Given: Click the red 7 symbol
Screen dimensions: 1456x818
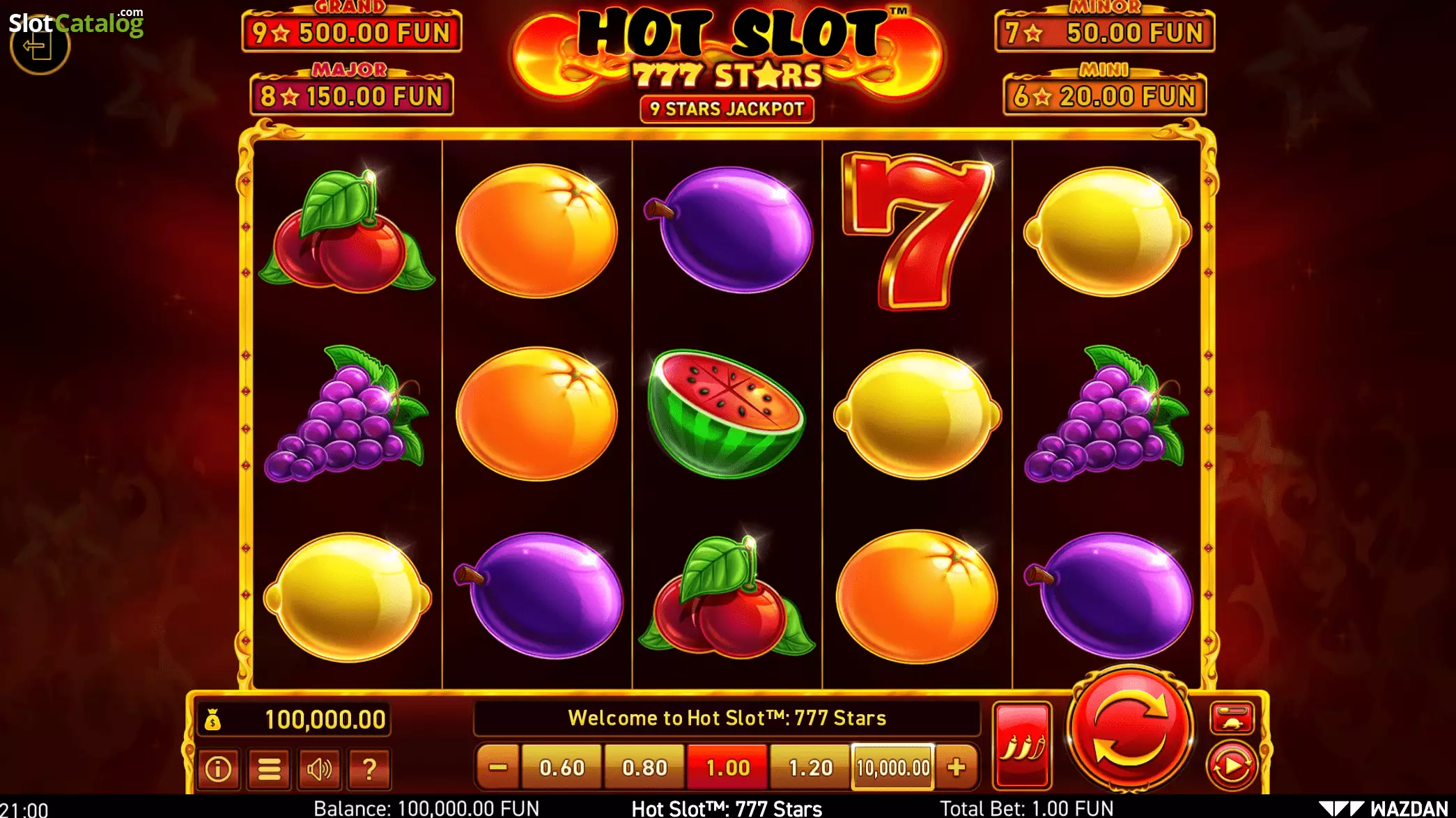Looking at the screenshot, I should 917,231.
